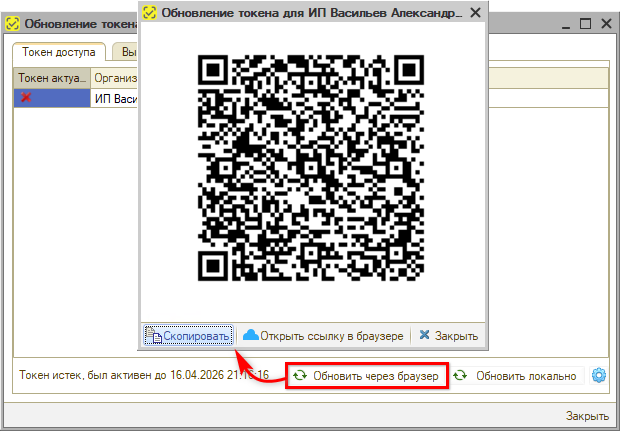Minimize the Обновление токена main window

pyautogui.click(x=559, y=23)
